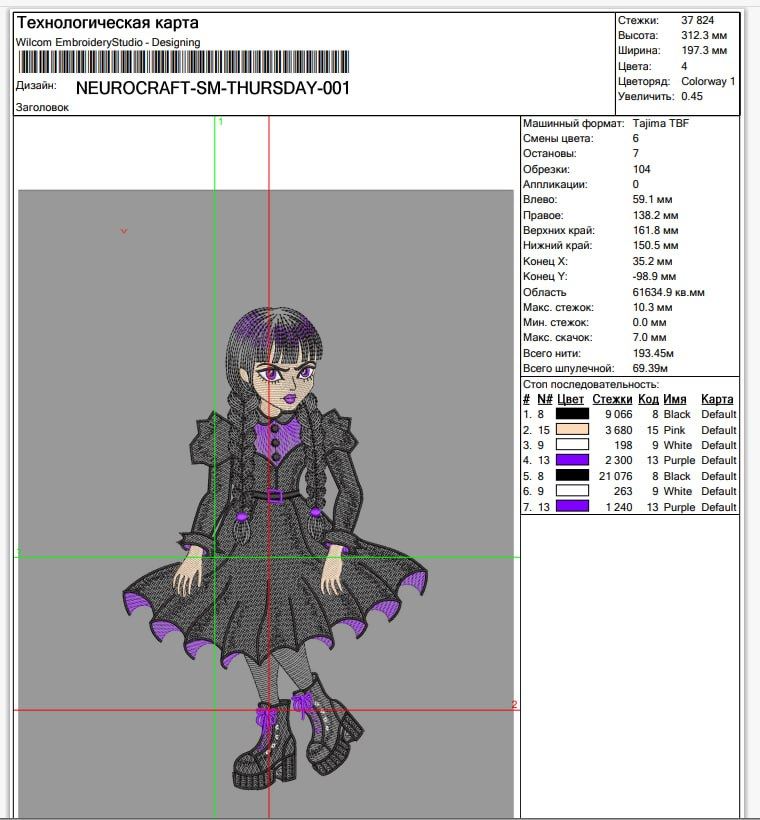This screenshot has height=820, width=760.
Task: Click the white swatch in row 3
Action: [x=572, y=445]
